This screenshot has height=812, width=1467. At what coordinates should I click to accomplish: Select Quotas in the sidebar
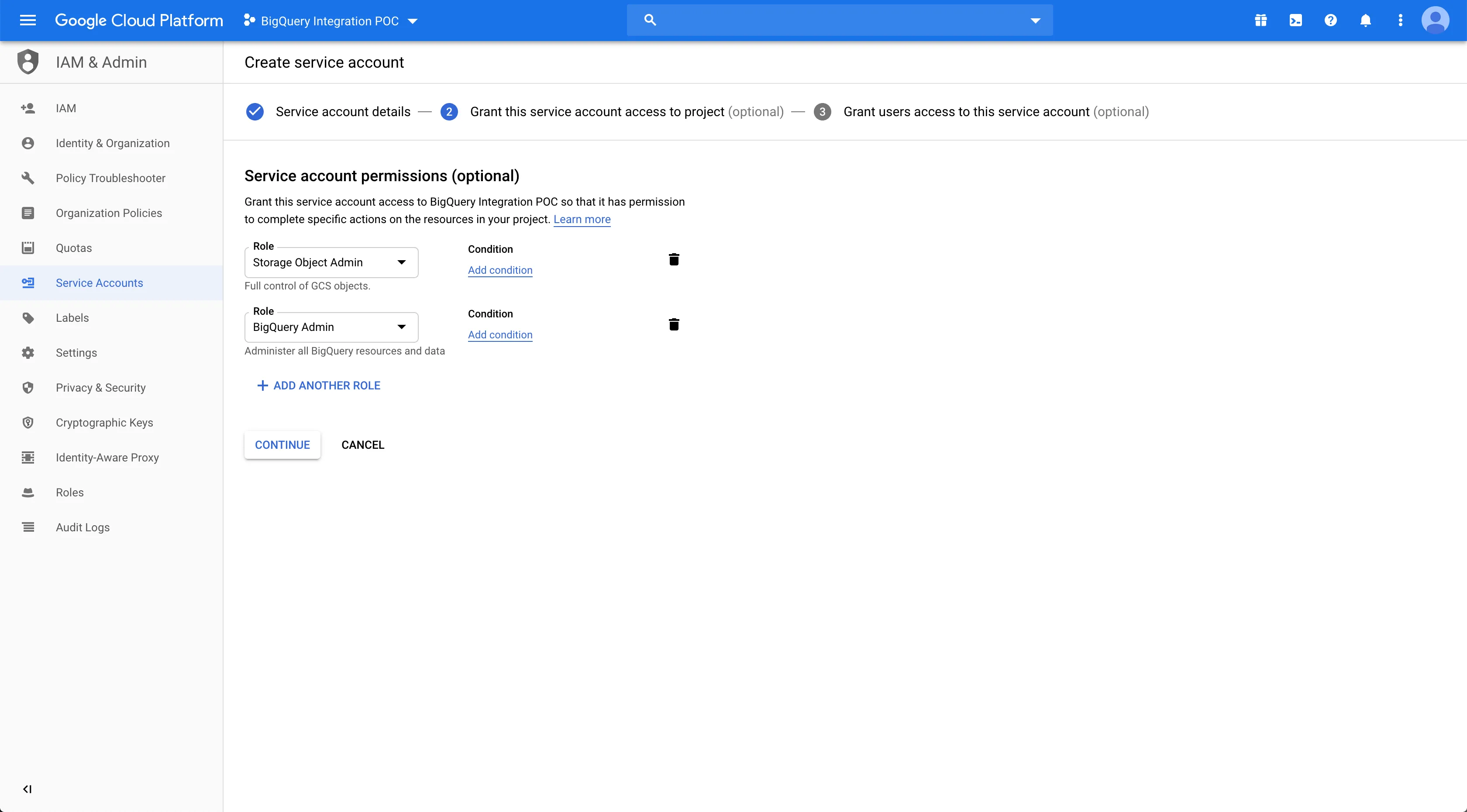click(112, 248)
